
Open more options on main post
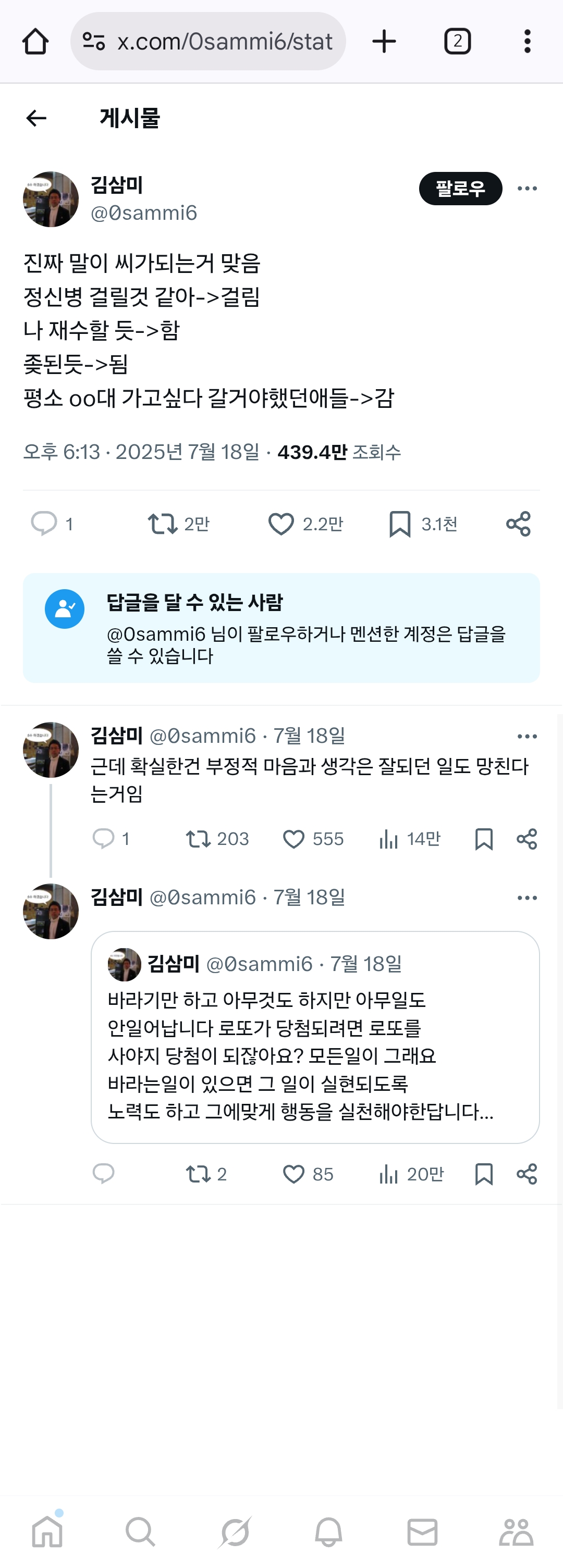point(527,189)
